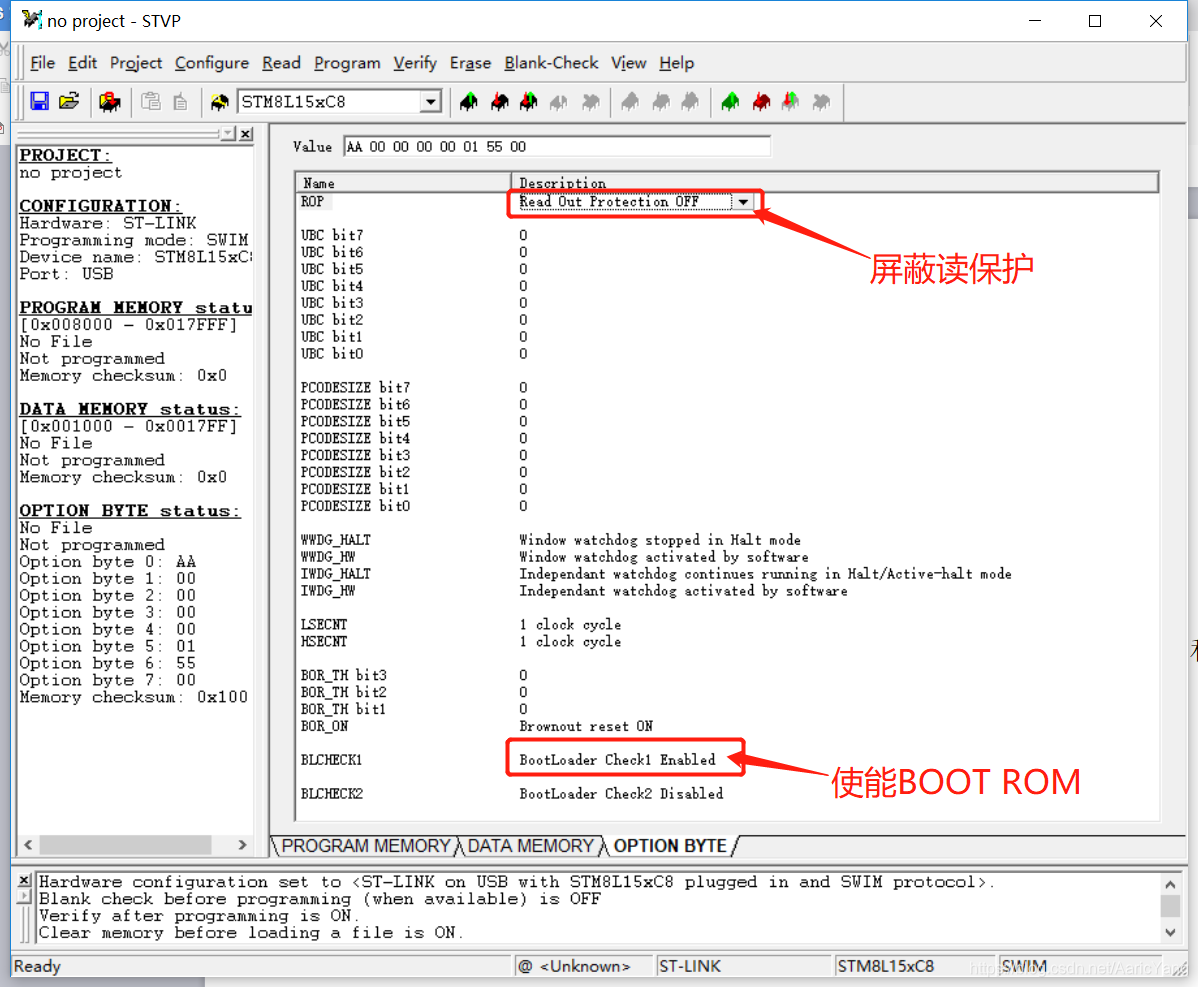Image resolution: width=1198 pixels, height=987 pixels.
Task: Click the UBC bit7 row name
Action: tap(332, 235)
